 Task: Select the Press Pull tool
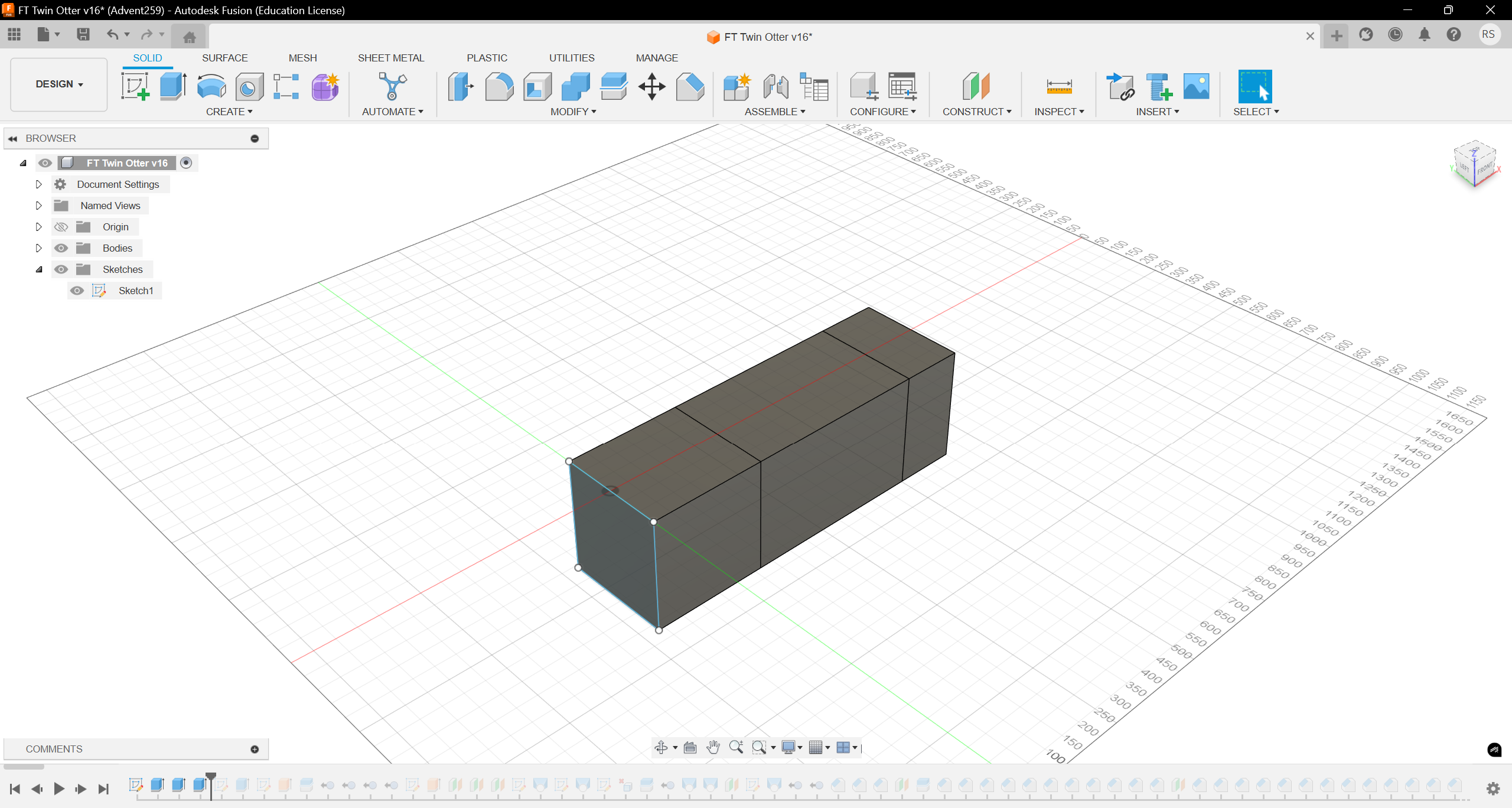[x=461, y=86]
